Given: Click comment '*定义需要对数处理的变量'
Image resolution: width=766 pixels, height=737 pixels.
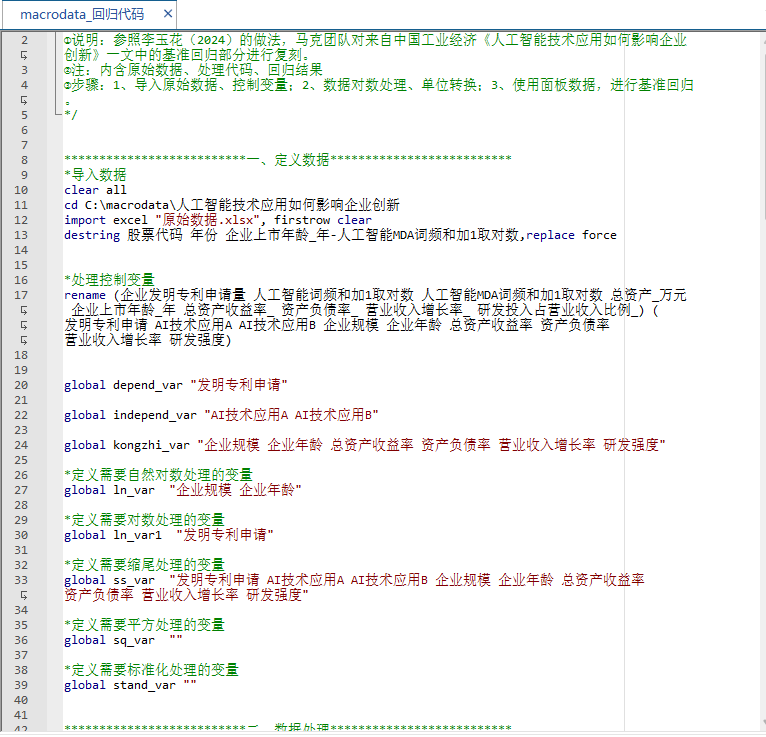Looking at the screenshot, I should 144,520.
